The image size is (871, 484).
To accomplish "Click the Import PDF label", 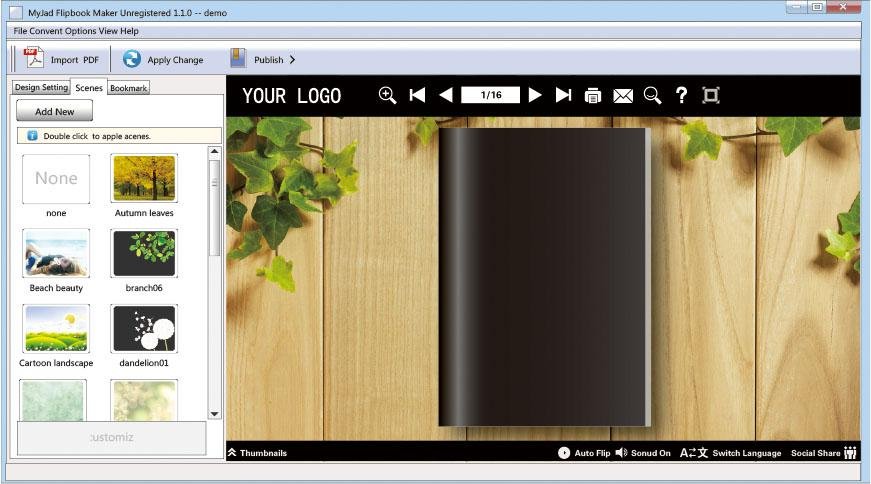I will click(x=74, y=60).
